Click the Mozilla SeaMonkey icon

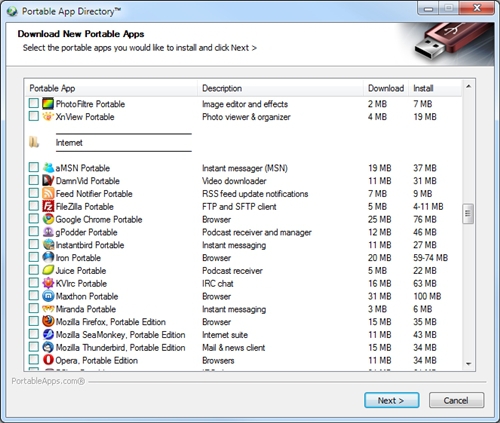pos(48,335)
